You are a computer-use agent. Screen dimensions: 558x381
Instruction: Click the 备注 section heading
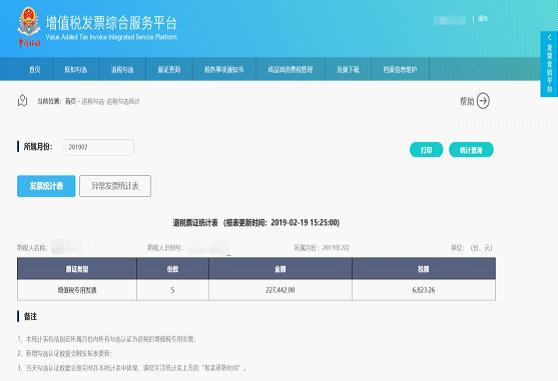coord(30,316)
